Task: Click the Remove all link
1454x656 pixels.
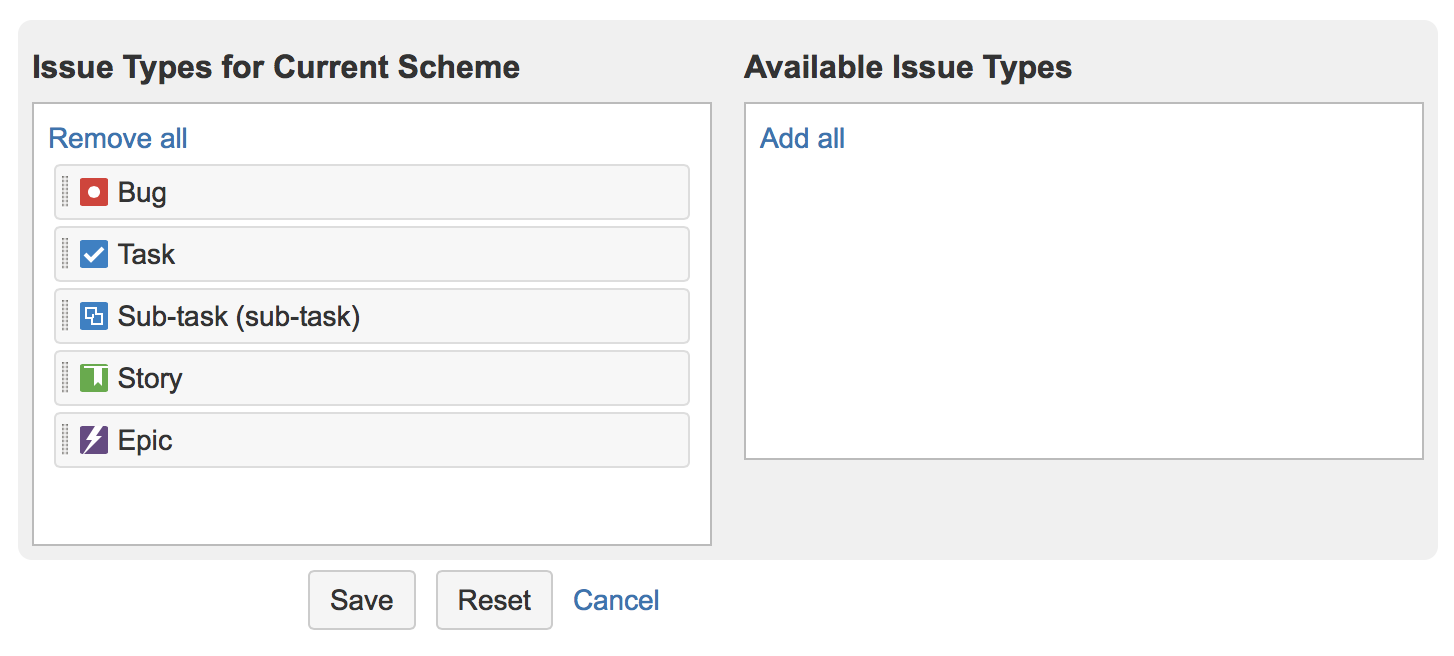Action: (118, 138)
